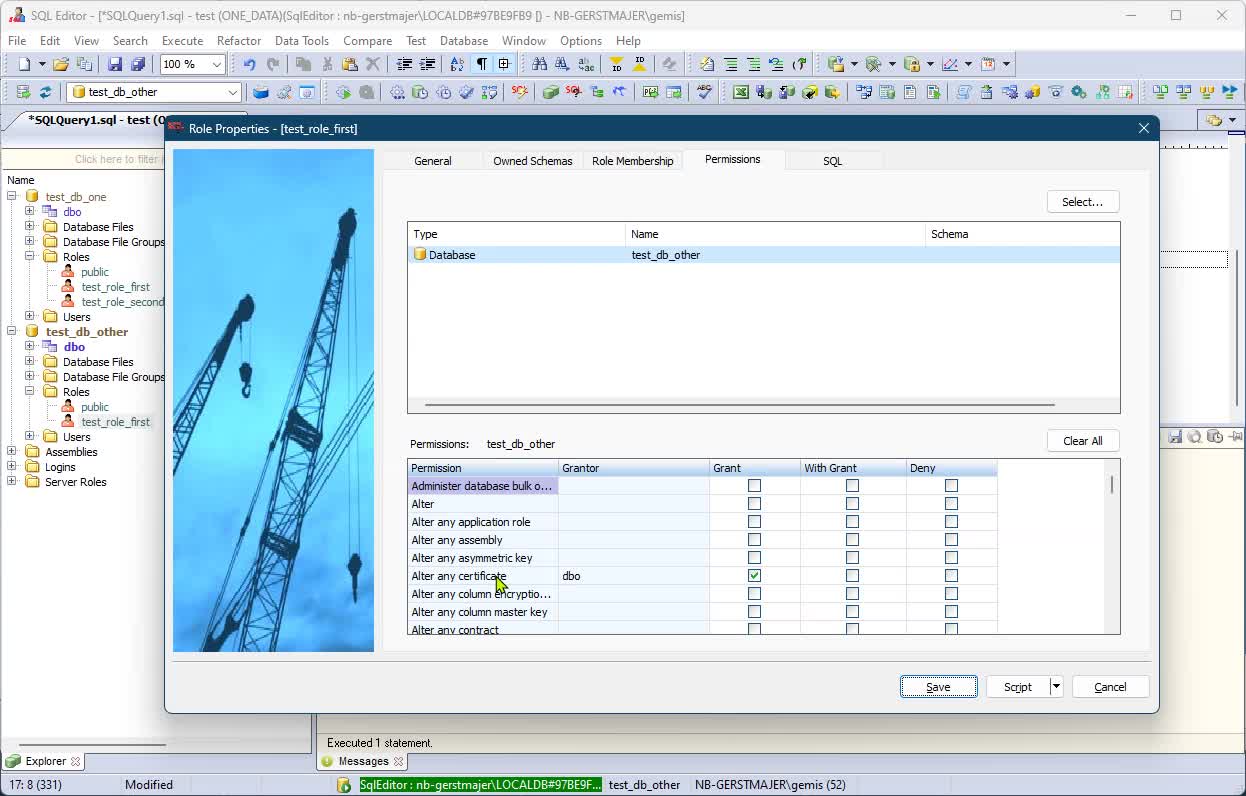
Task: Switch to the Role Membership tab
Action: tap(632, 161)
